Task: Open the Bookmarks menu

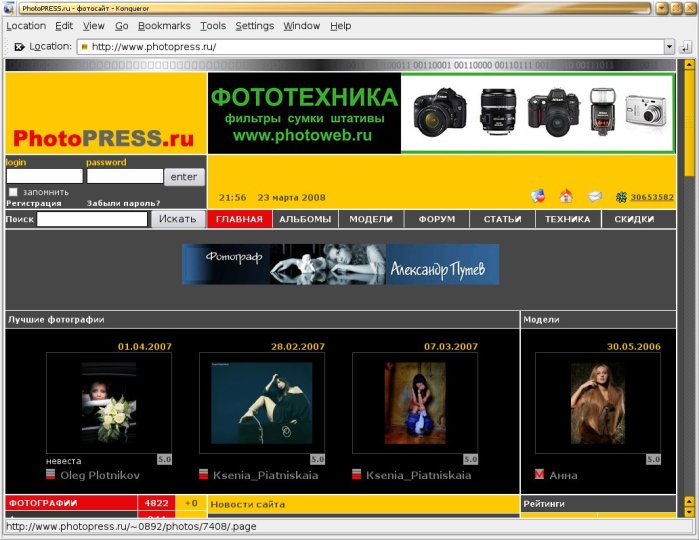Action: 164,26
